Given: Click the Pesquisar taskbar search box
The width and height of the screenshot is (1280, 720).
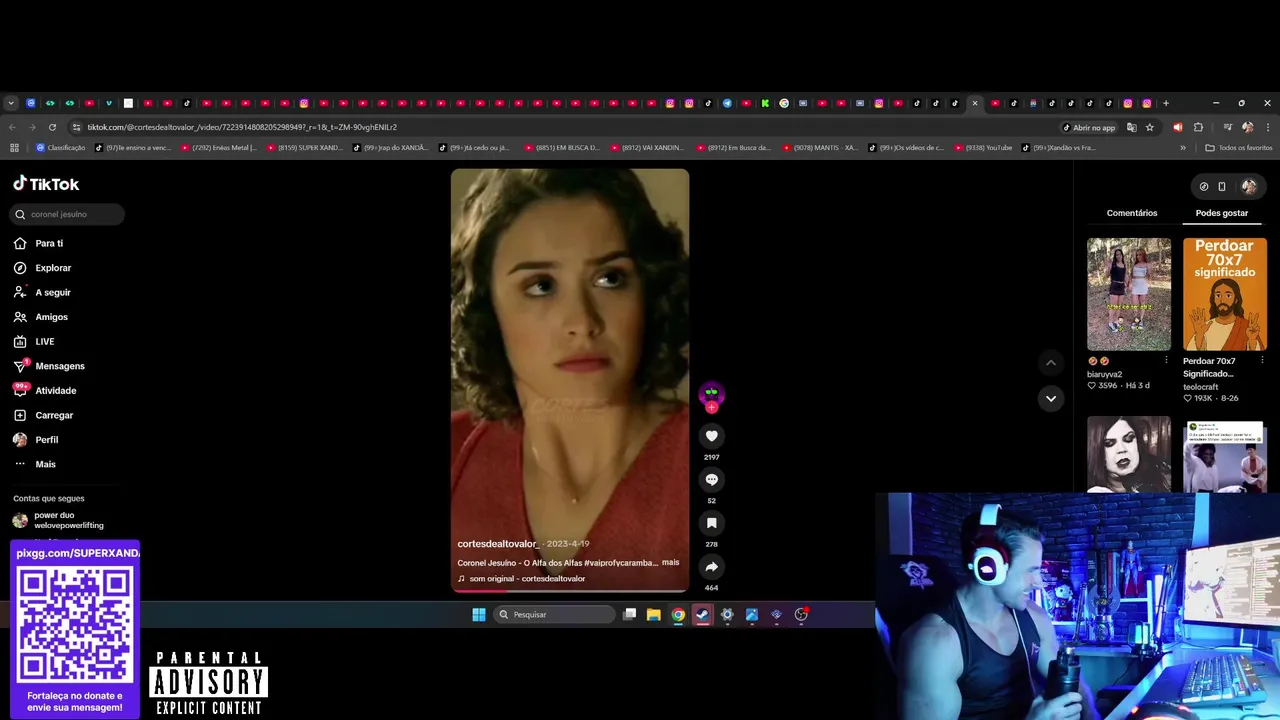Looking at the screenshot, I should pos(554,615).
